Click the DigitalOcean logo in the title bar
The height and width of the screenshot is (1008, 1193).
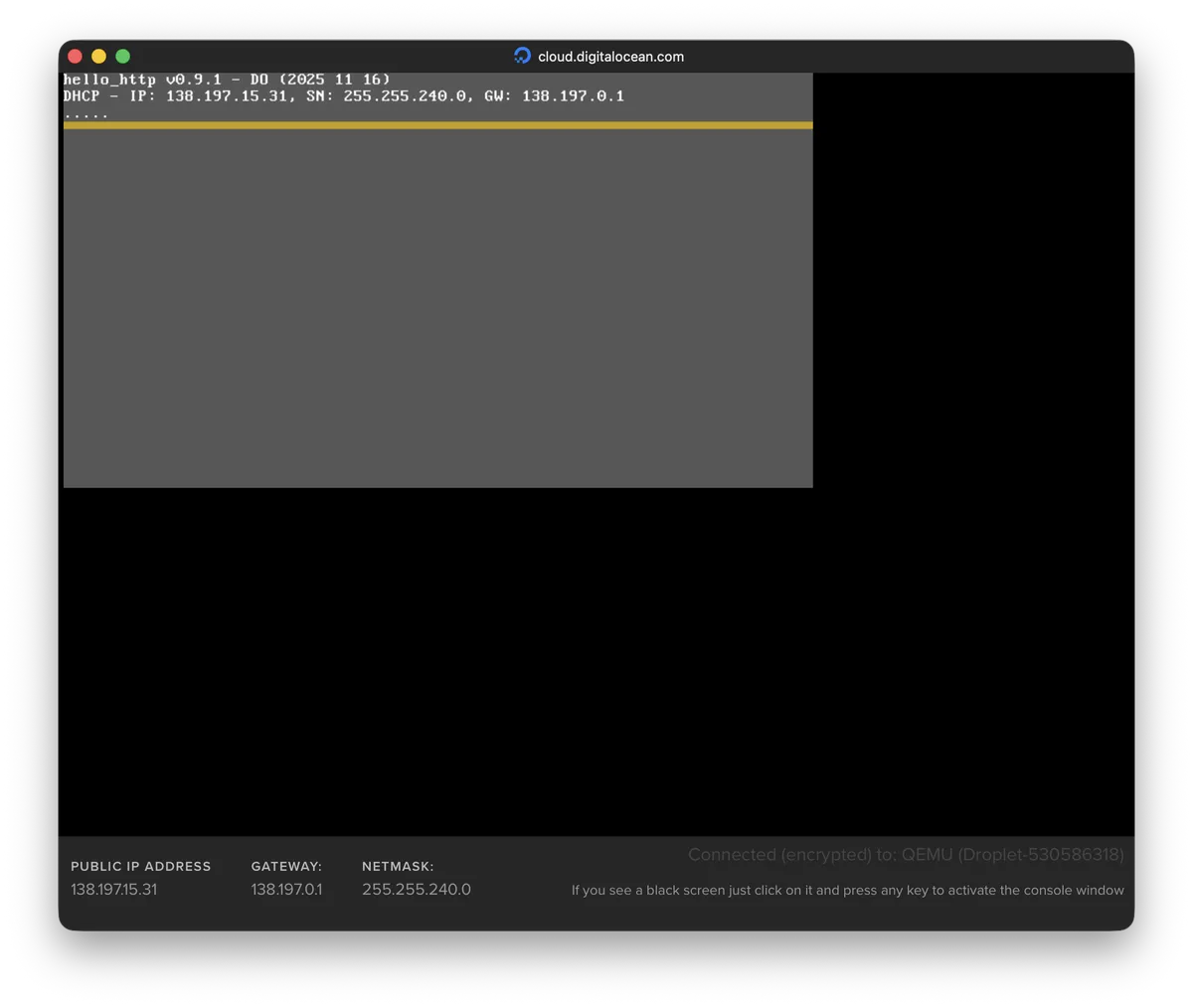(x=522, y=56)
